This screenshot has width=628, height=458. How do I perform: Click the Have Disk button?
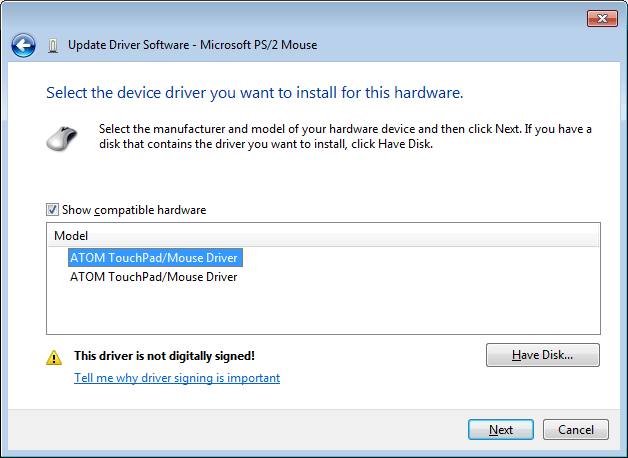click(x=542, y=355)
